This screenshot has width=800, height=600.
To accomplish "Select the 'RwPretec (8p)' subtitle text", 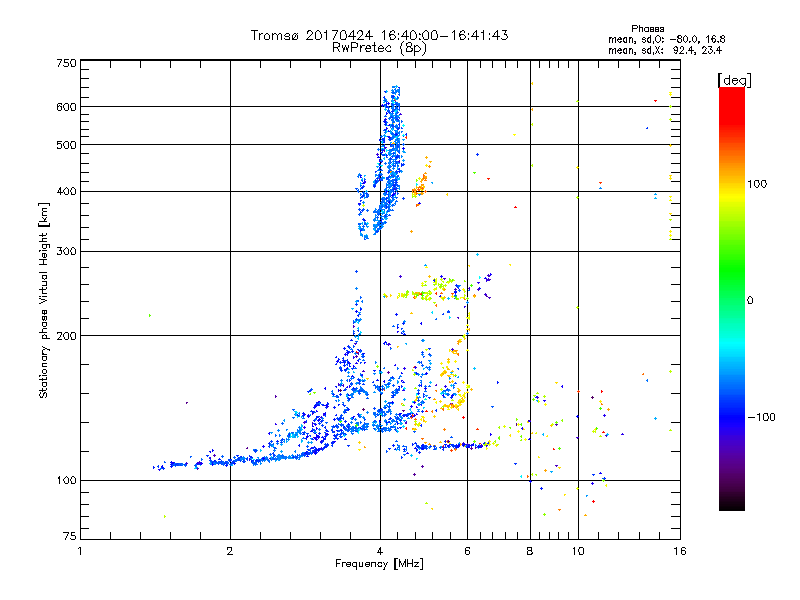I will (379, 48).
